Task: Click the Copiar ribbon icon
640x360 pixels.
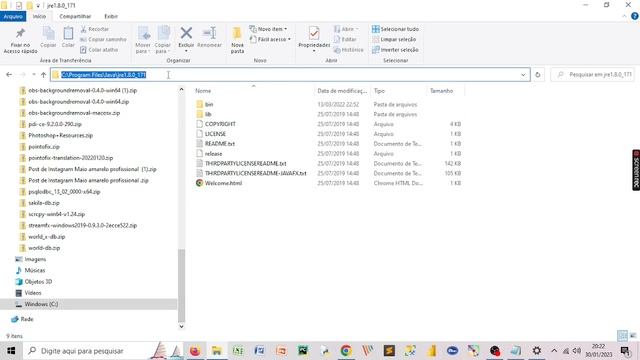Action: click(48, 33)
